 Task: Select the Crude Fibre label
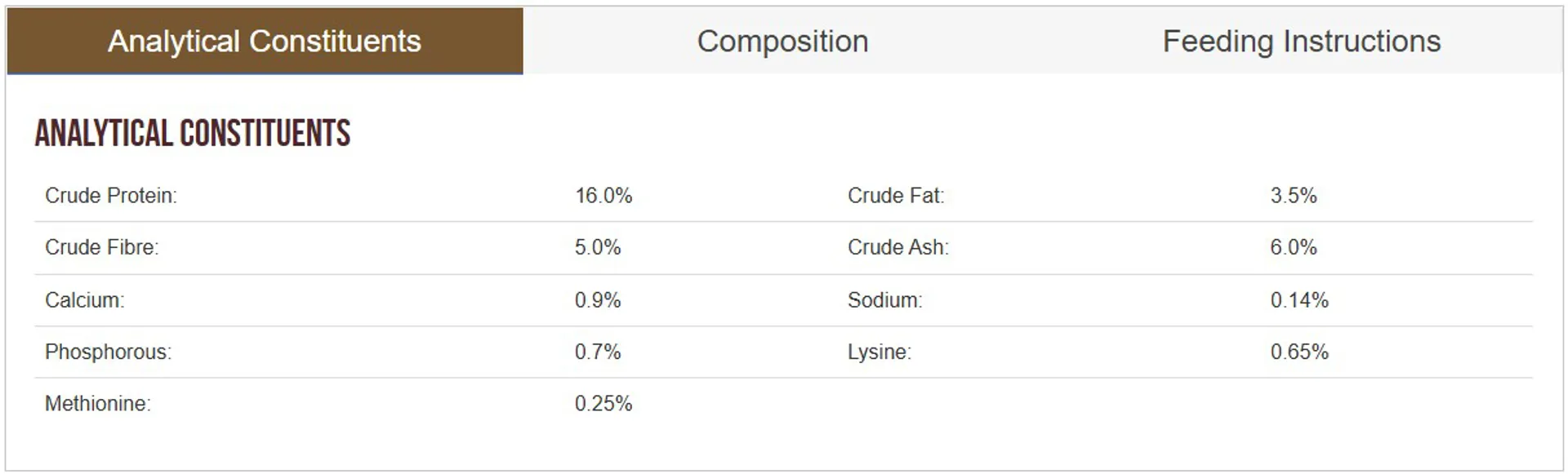click(102, 247)
